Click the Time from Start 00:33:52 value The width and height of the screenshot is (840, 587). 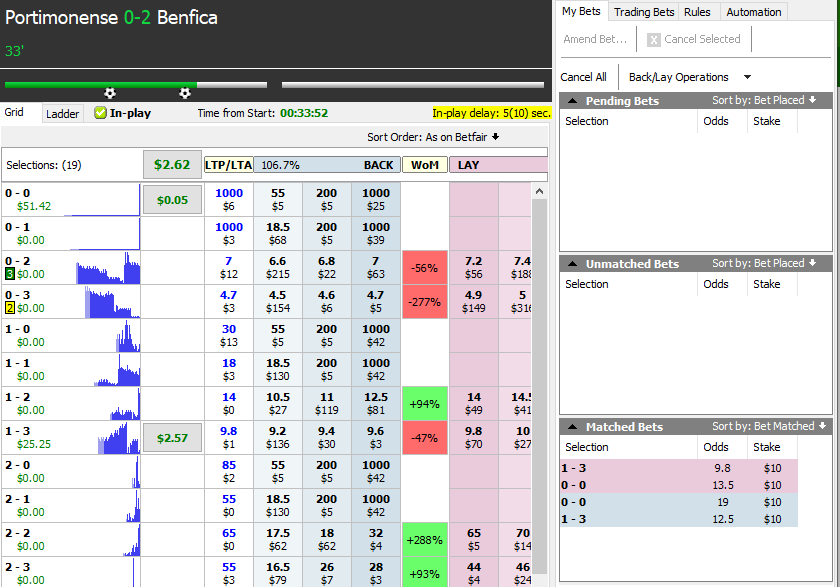(x=304, y=113)
